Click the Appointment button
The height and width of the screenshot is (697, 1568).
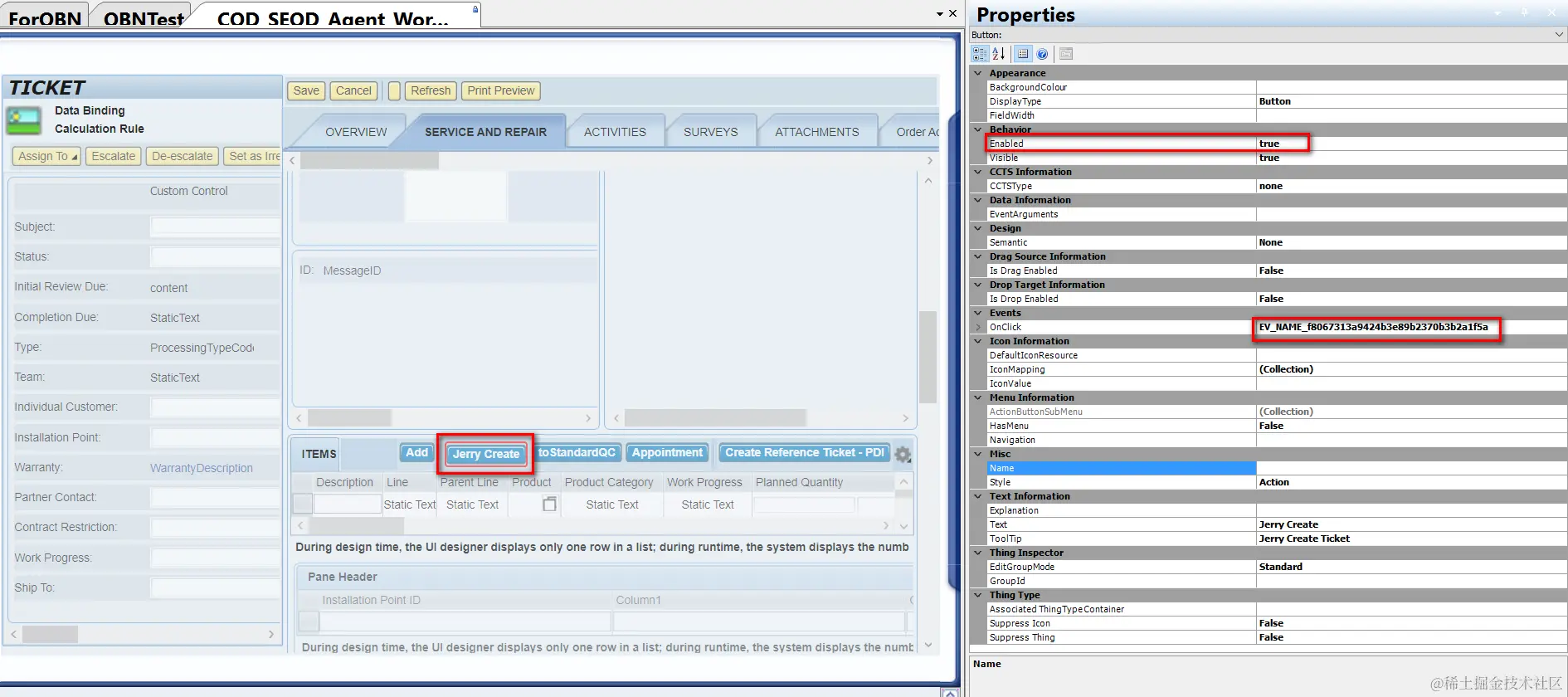[667, 452]
